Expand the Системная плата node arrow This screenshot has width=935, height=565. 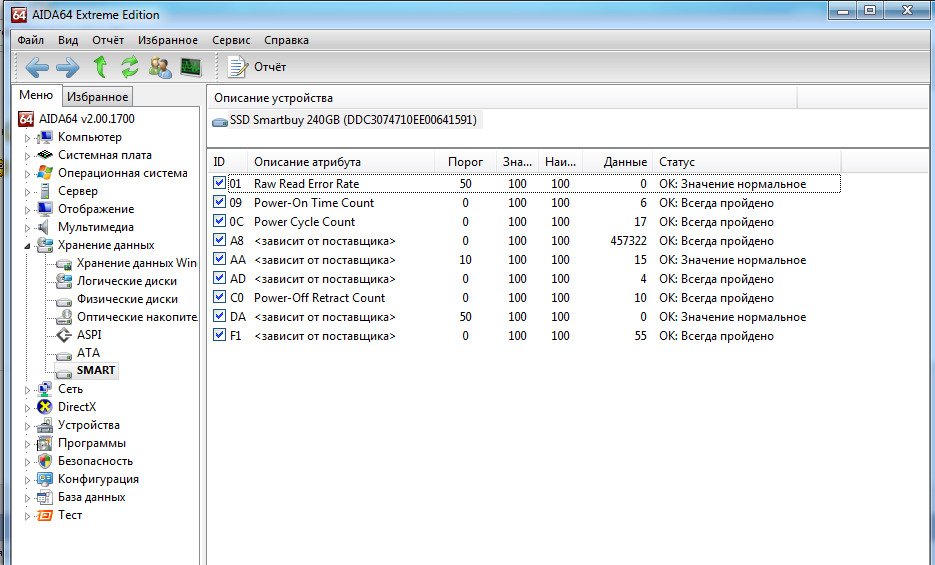click(27, 156)
